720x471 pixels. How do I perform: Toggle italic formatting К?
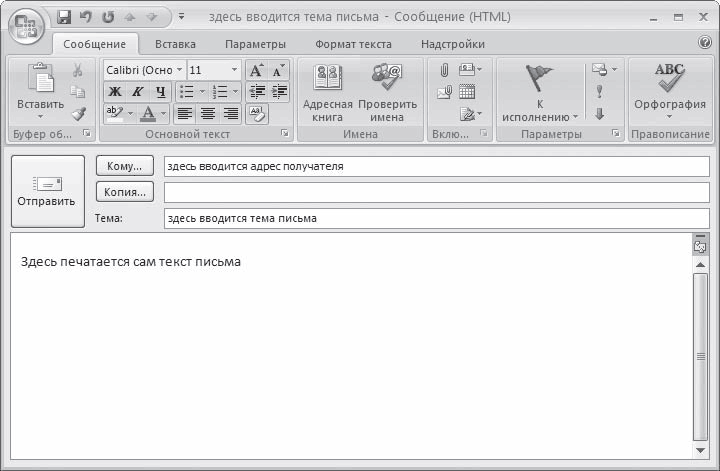tap(137, 92)
